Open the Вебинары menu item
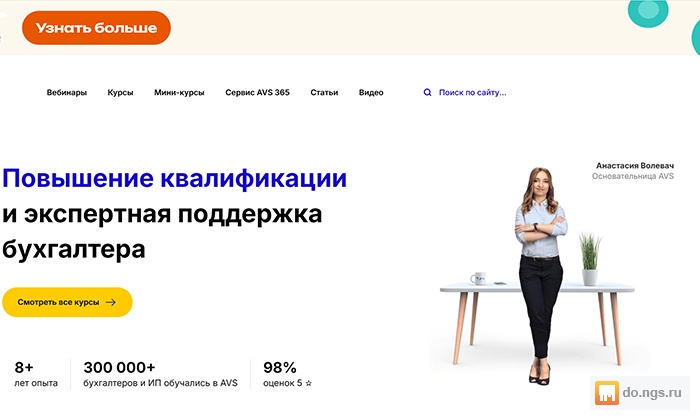This screenshot has height=420, width=700. click(67, 92)
